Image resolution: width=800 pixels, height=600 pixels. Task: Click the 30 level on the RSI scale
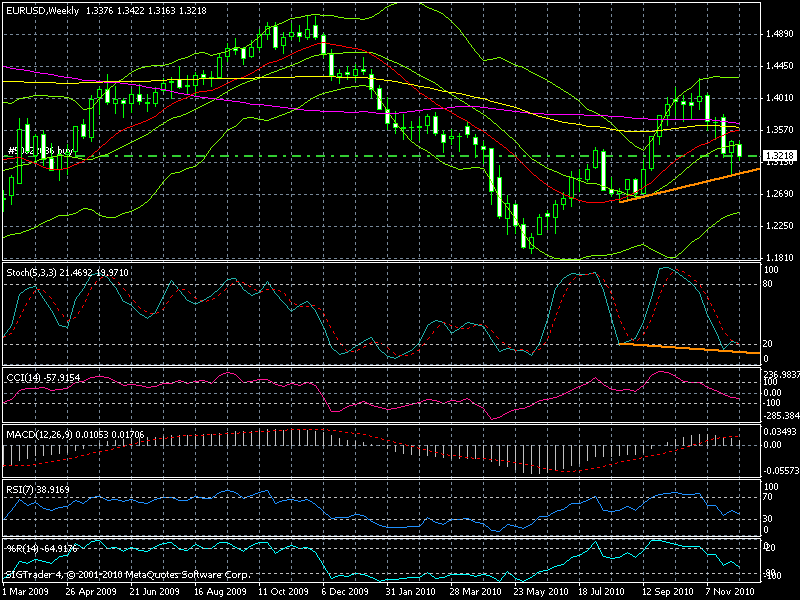[768, 519]
